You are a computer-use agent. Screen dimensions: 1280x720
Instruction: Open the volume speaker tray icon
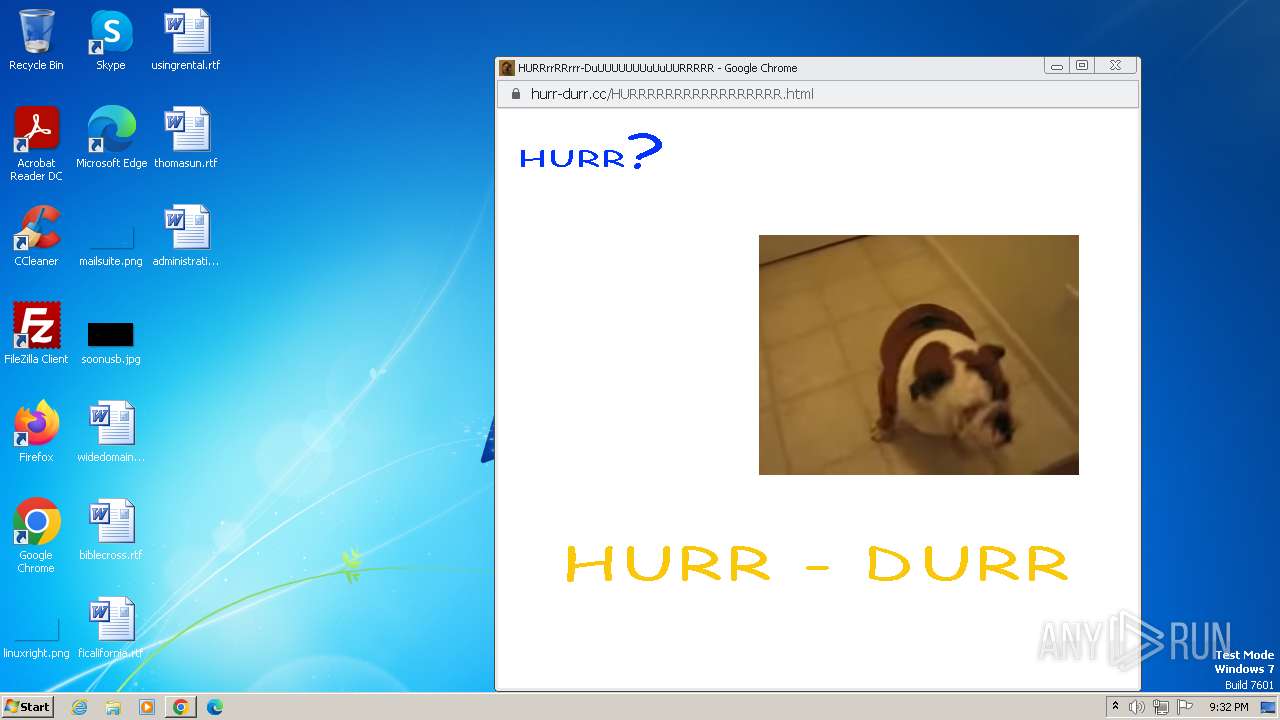click(1136, 707)
